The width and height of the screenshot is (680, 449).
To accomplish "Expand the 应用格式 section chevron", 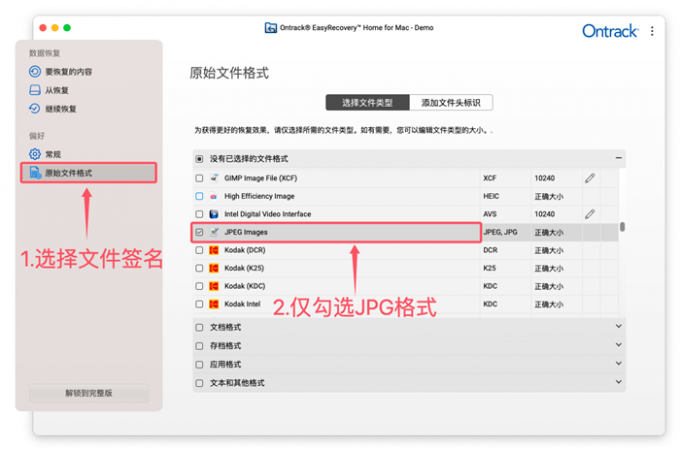I will [x=618, y=364].
